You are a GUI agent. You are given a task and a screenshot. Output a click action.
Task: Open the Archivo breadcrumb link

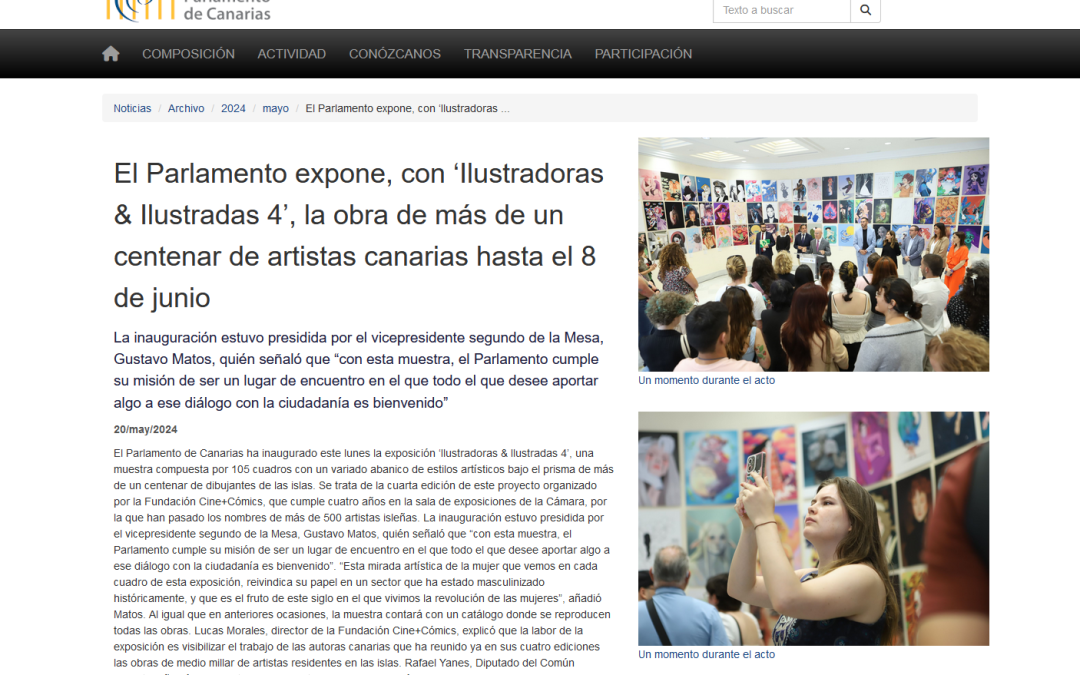(x=186, y=108)
